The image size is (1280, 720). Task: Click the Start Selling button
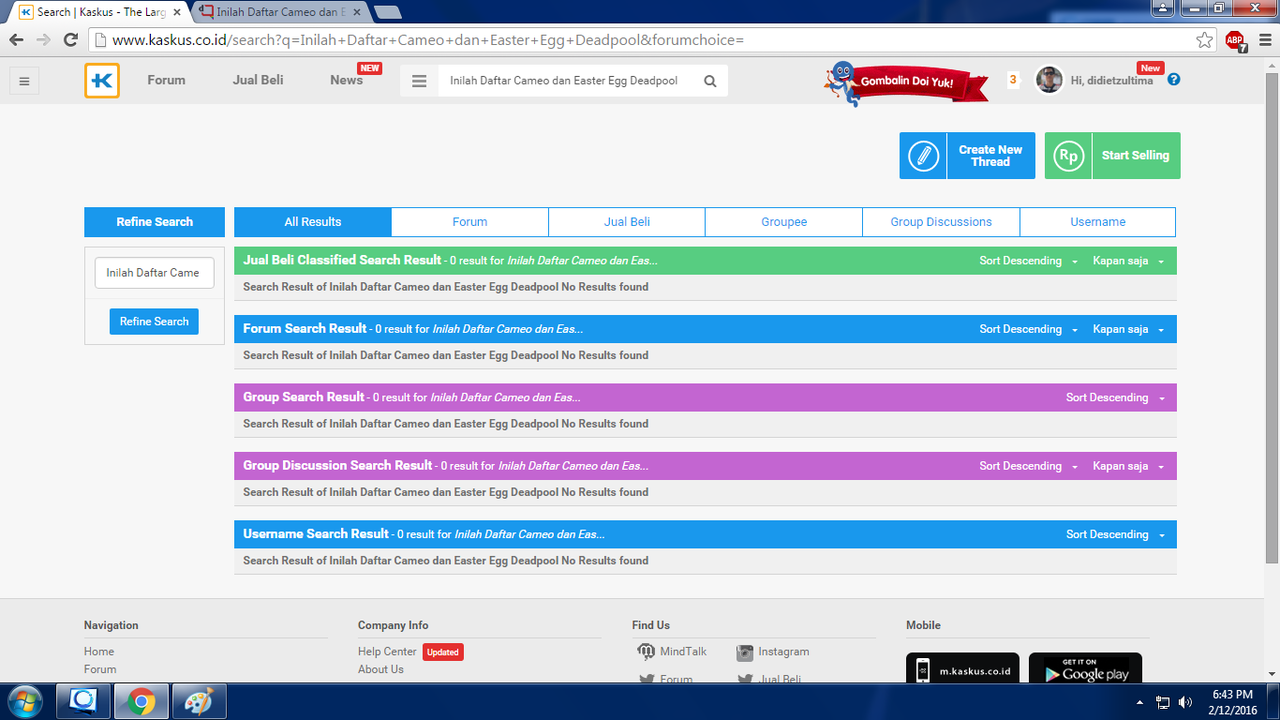[x=1112, y=156]
